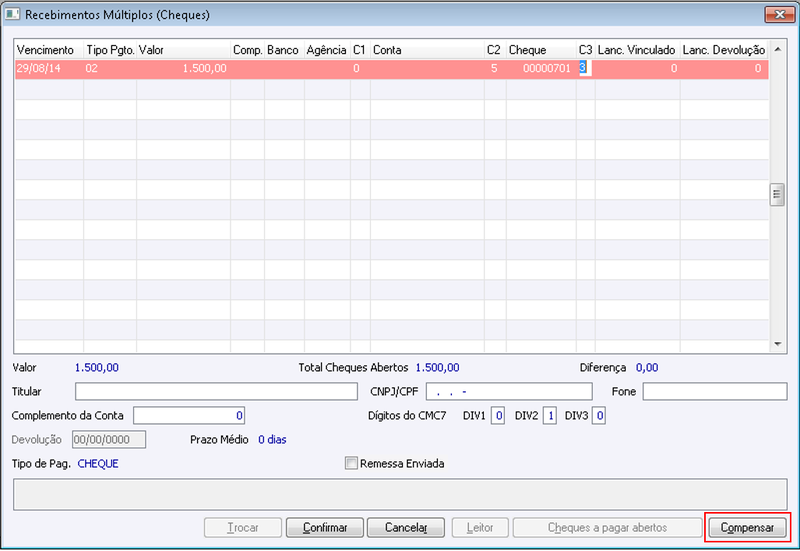
Task: Click the disabled Trocar button
Action: (243, 528)
